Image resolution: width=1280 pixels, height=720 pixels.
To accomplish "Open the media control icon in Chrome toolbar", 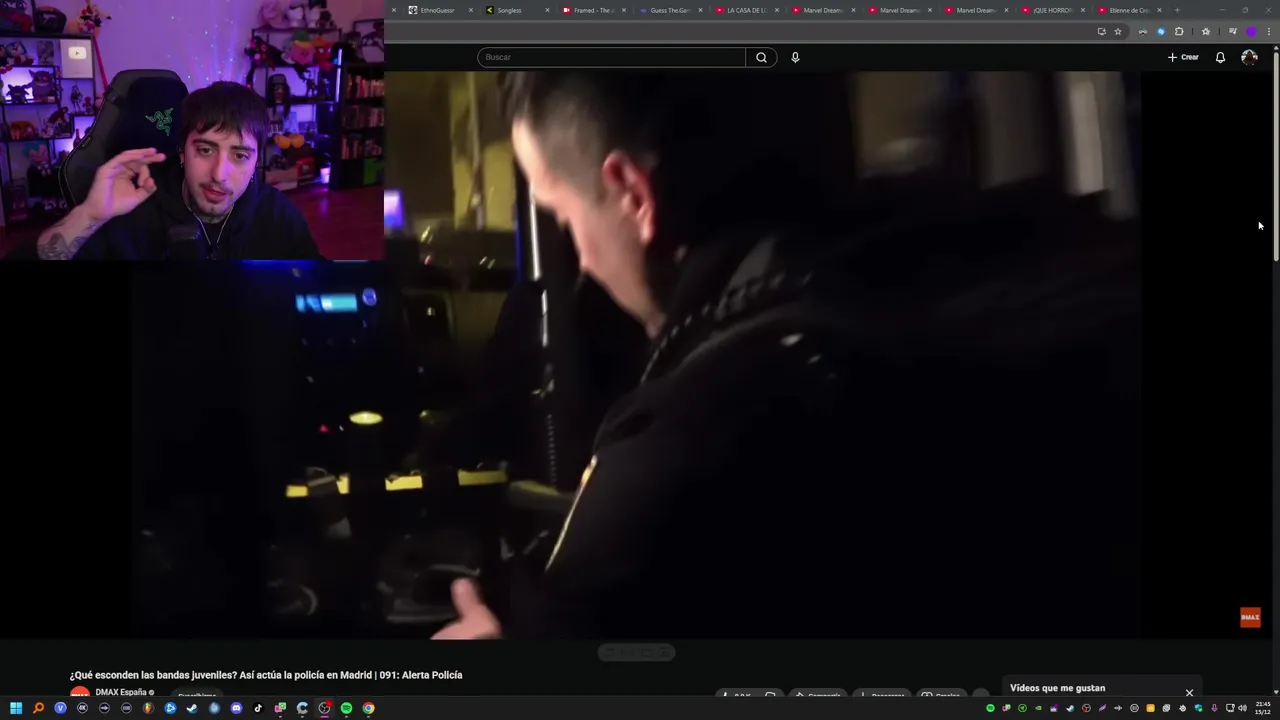I will coord(1233,31).
